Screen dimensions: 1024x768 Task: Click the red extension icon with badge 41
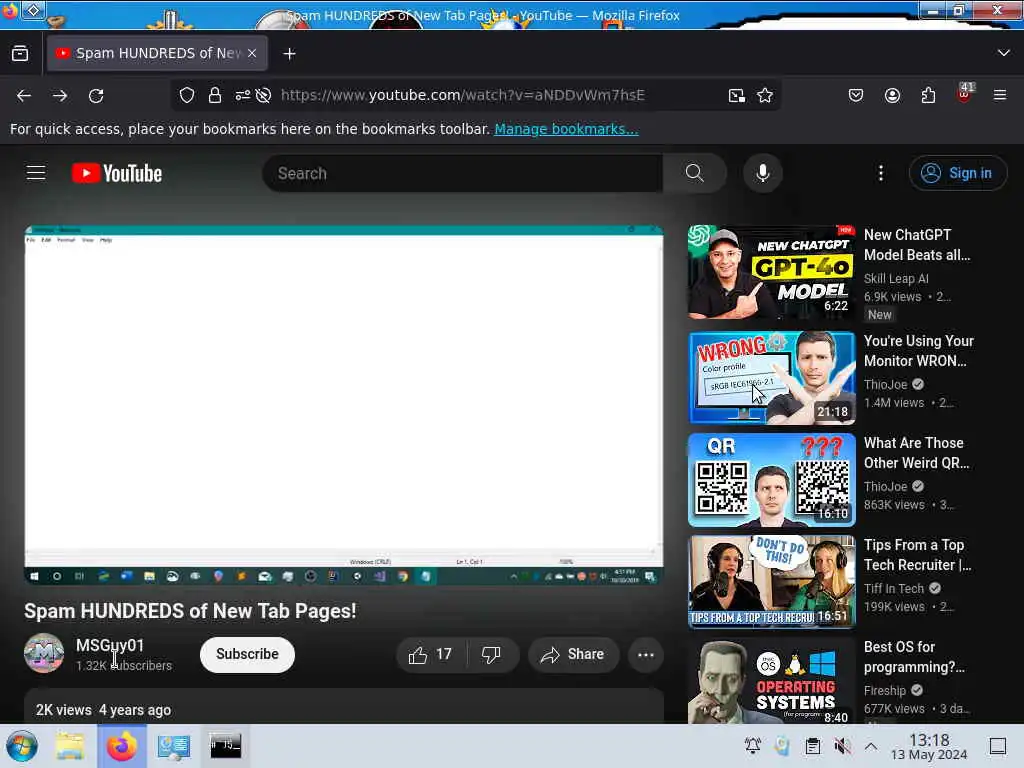[965, 93]
